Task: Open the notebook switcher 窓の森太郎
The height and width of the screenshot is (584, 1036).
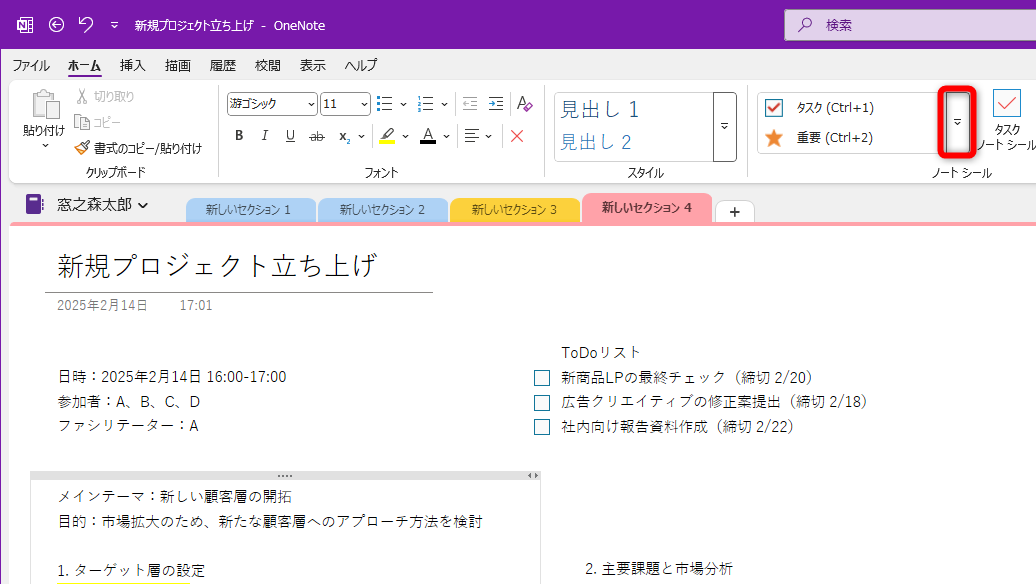Action: tap(90, 203)
